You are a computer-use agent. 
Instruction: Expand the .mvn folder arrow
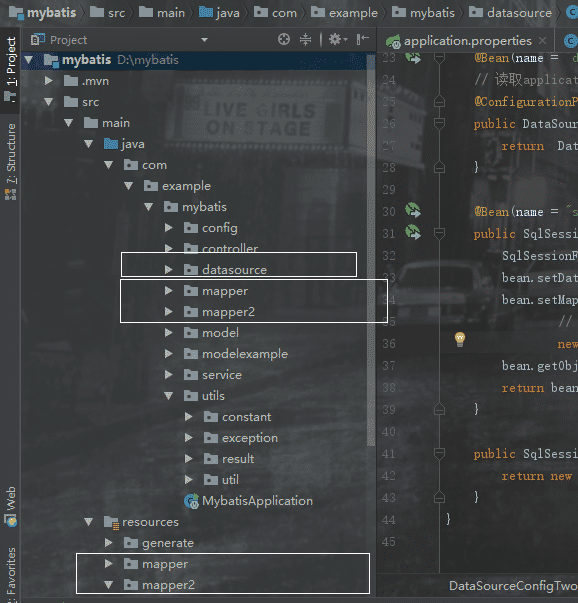coord(48,81)
